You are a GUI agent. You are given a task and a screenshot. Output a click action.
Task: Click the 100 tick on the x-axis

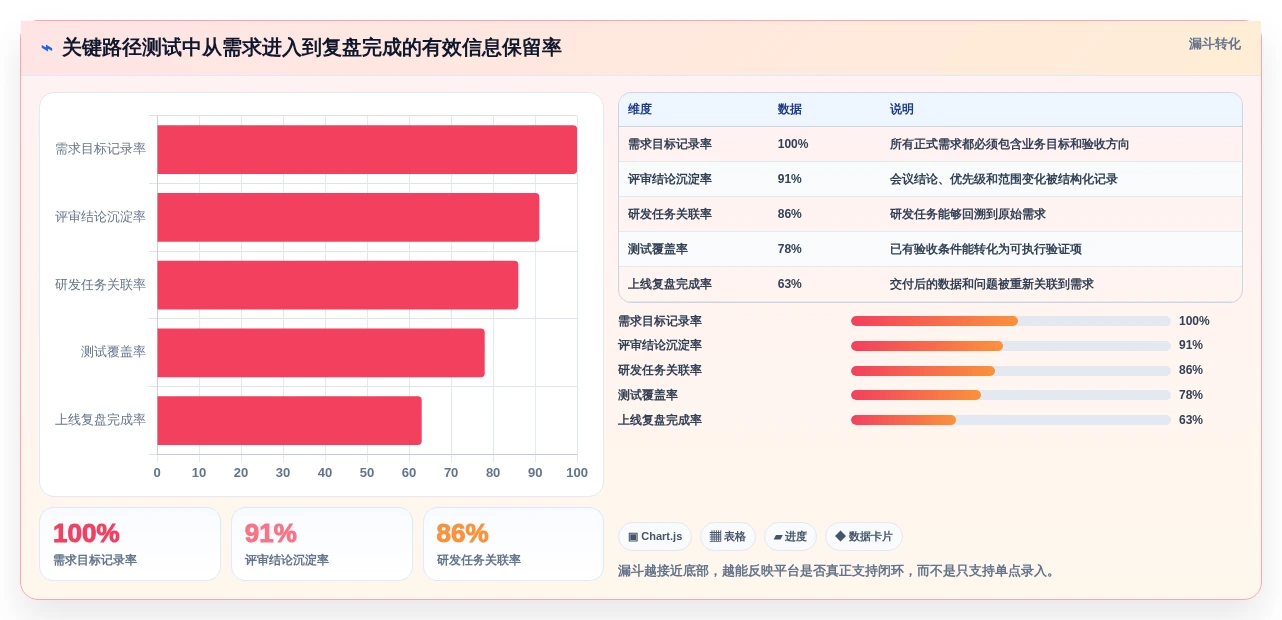click(x=577, y=473)
